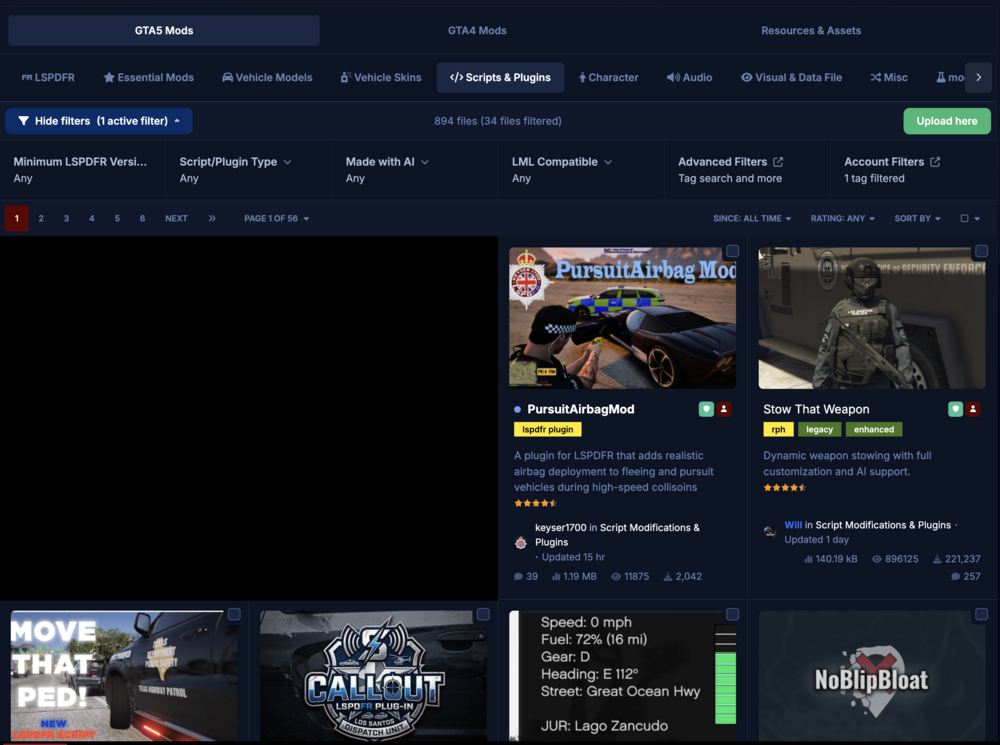Click current page 1 button

click(x=17, y=218)
